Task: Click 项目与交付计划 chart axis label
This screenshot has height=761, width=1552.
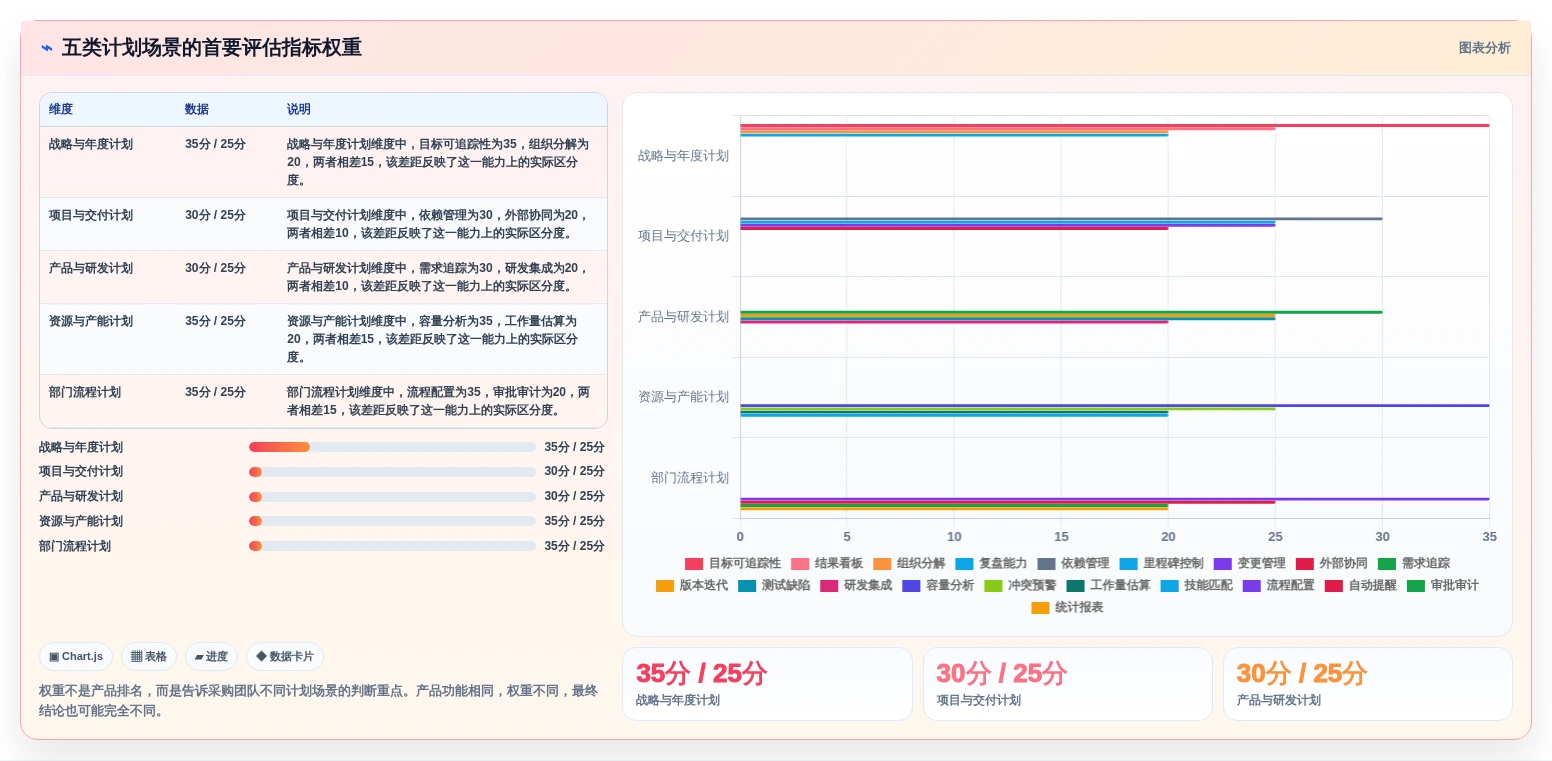Action: (x=683, y=236)
